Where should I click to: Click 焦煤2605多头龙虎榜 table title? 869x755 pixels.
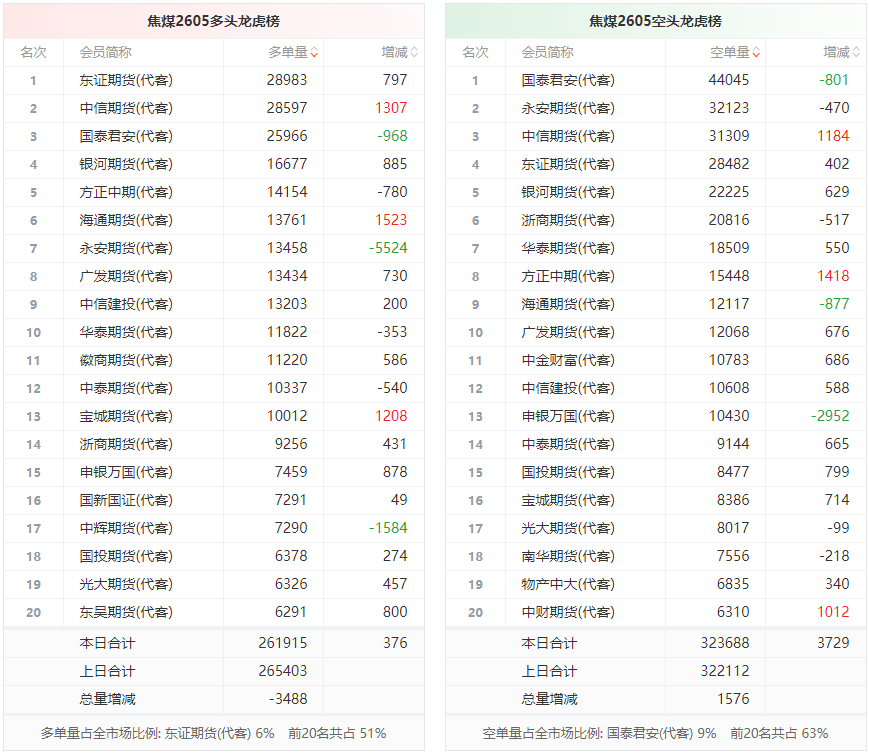point(213,21)
